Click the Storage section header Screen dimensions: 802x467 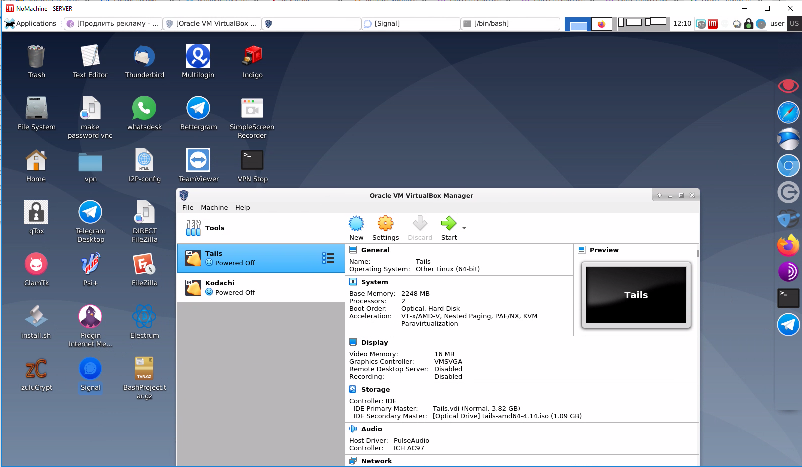pos(375,389)
